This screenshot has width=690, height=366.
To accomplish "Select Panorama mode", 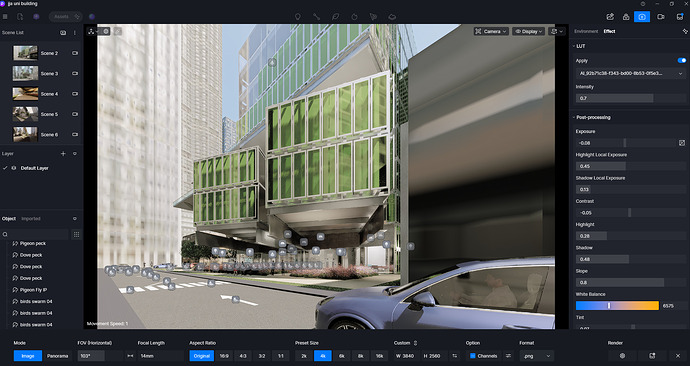I will (x=58, y=356).
